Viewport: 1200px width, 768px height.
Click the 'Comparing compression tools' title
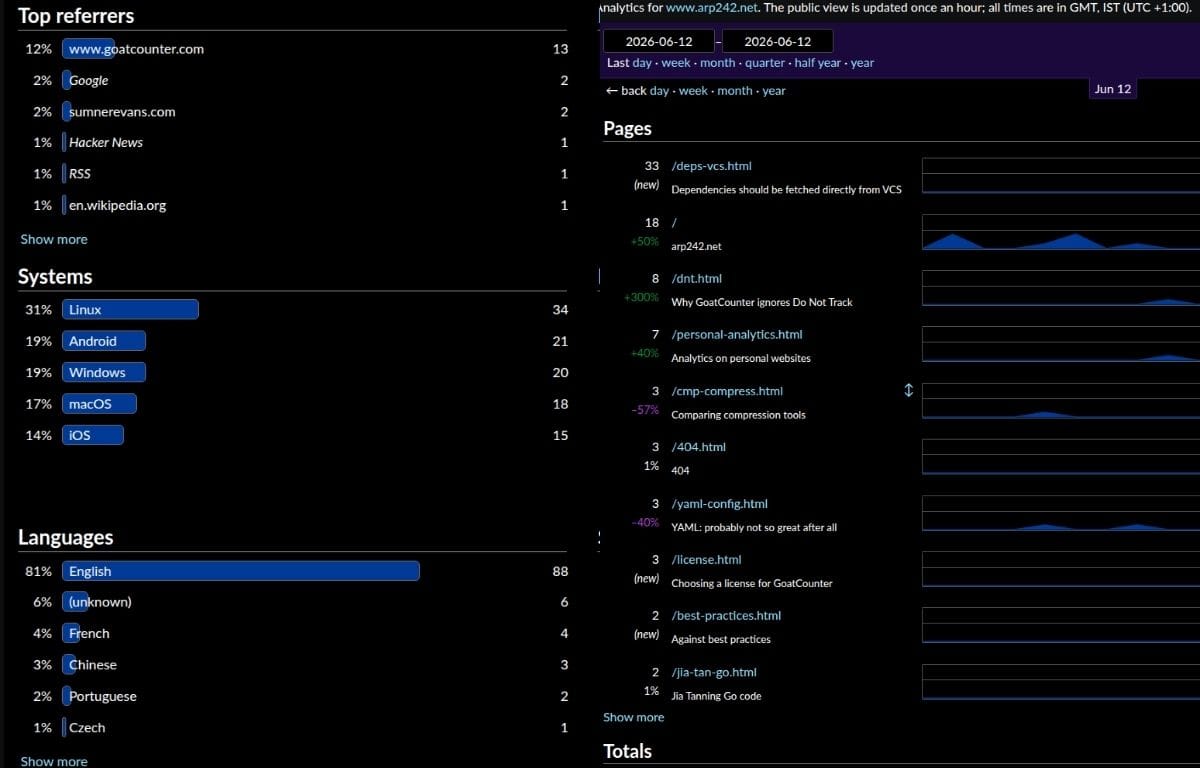pyautogui.click(x=738, y=415)
